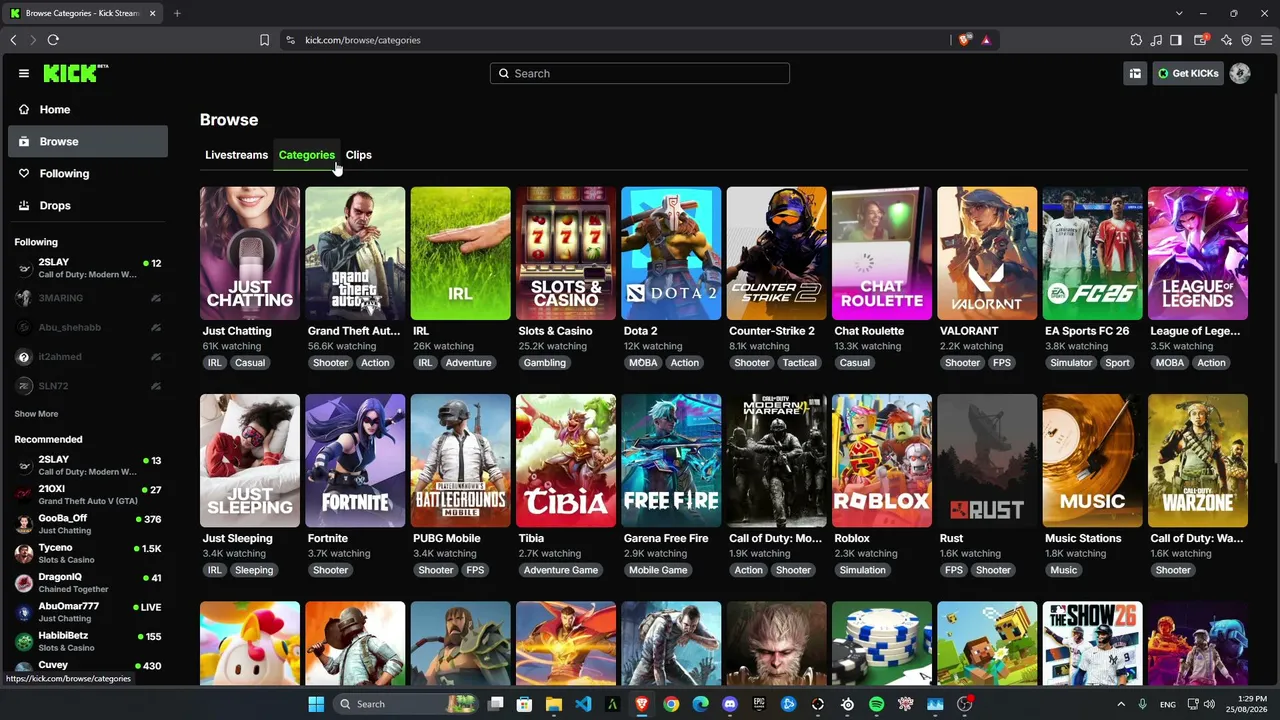Open the Tibia category thumbnail
Image resolution: width=1280 pixels, height=720 pixels.
(566, 460)
